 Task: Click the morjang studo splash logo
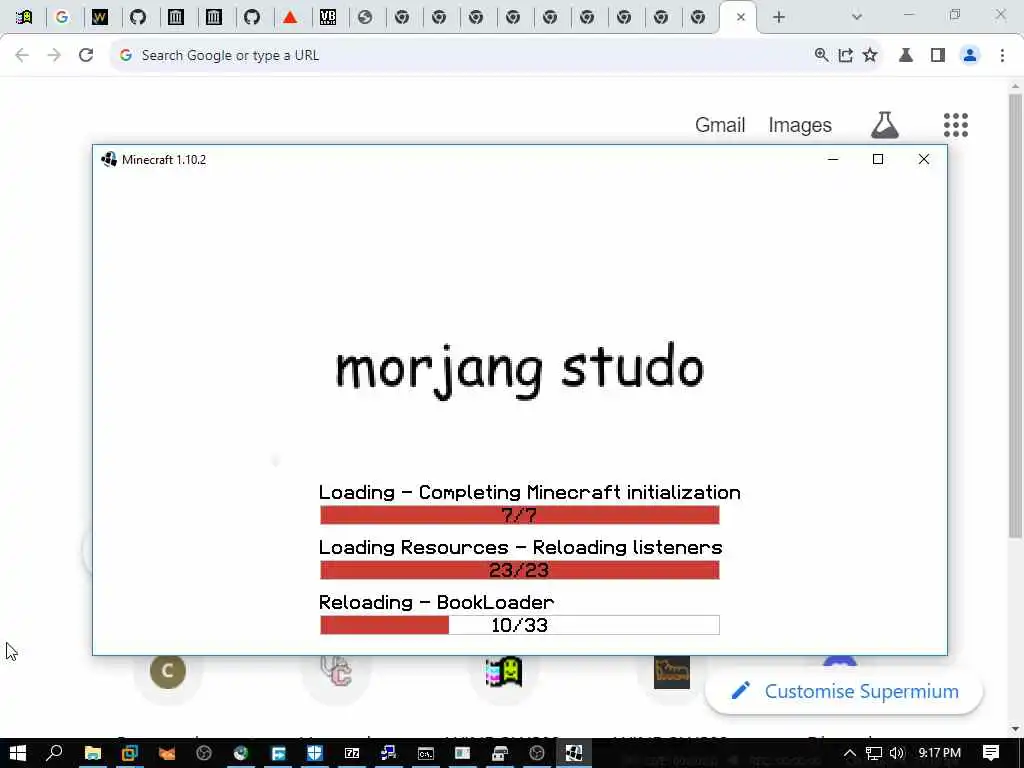point(520,370)
